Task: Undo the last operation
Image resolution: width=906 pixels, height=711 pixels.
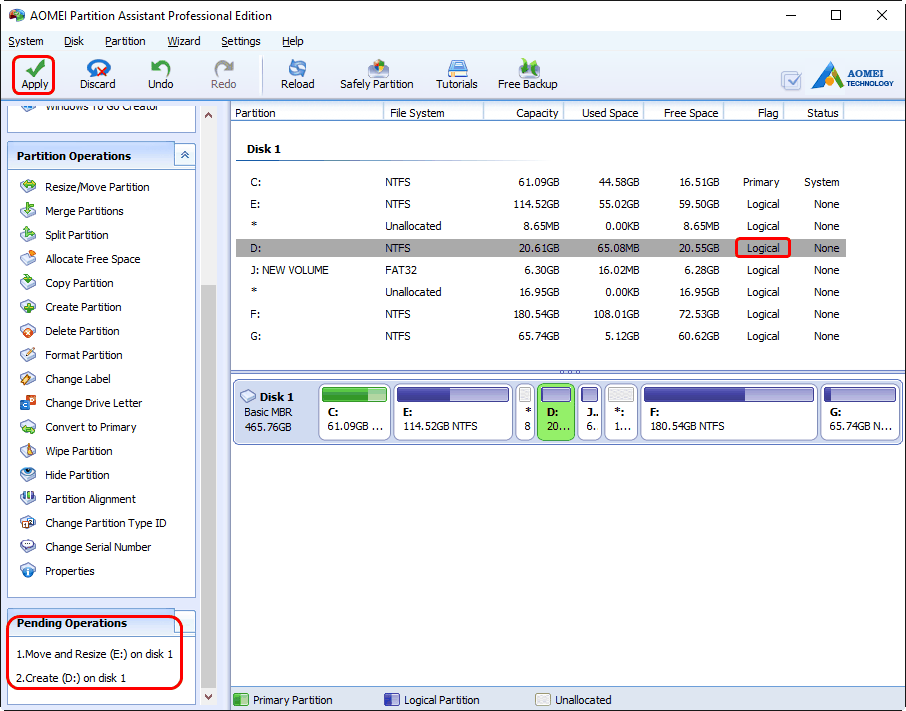Action: 160,75
